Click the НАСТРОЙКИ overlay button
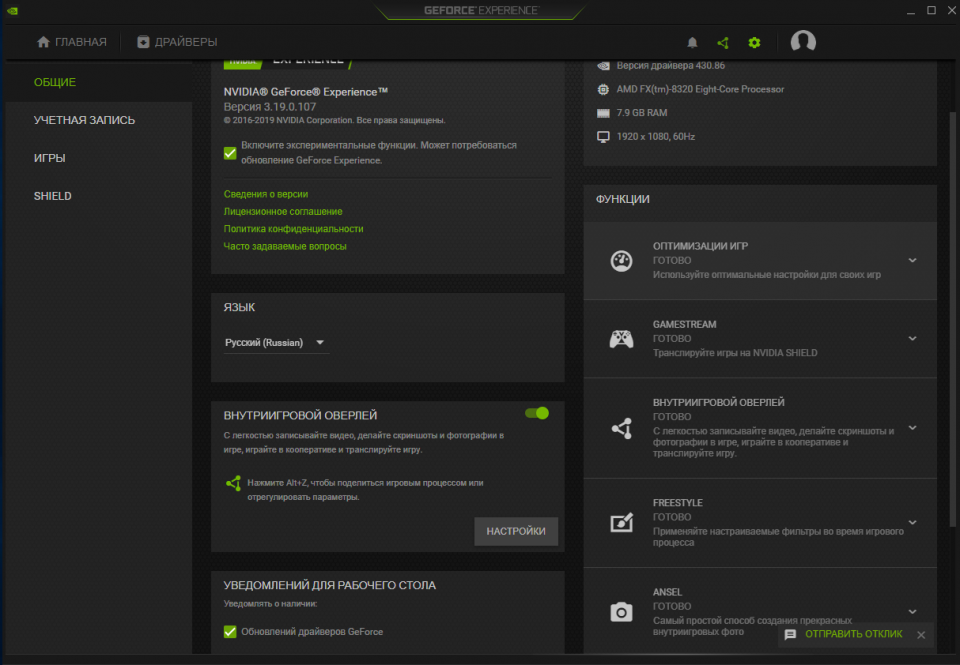The height and width of the screenshot is (665, 960). coord(516,531)
